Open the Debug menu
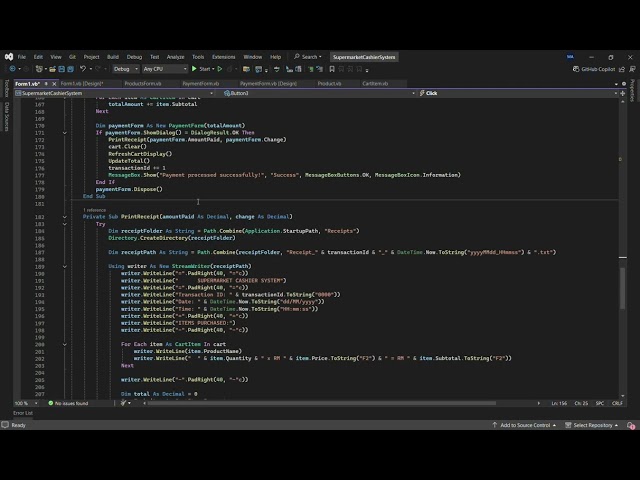The width and height of the screenshot is (640, 480). tap(134, 57)
